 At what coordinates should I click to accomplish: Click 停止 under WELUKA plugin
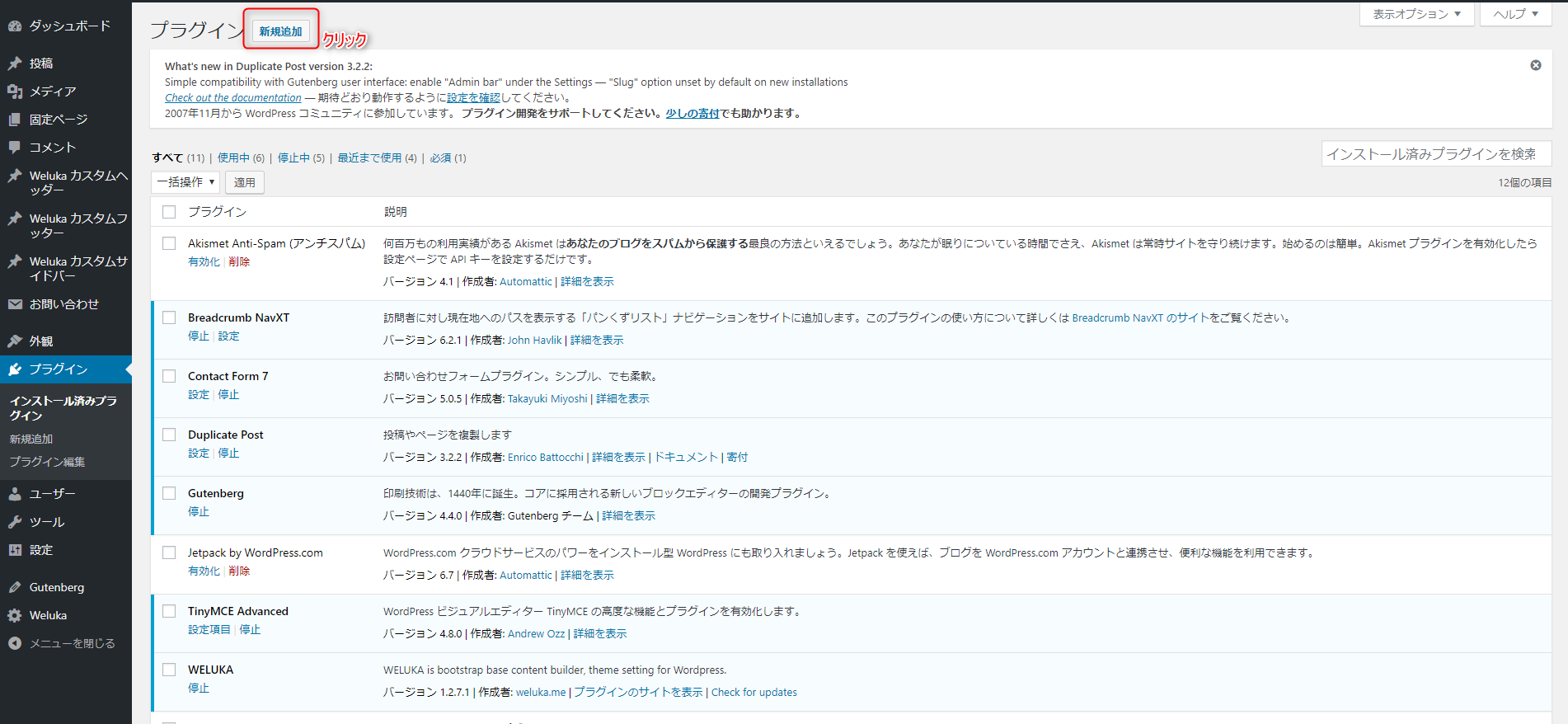tap(199, 689)
